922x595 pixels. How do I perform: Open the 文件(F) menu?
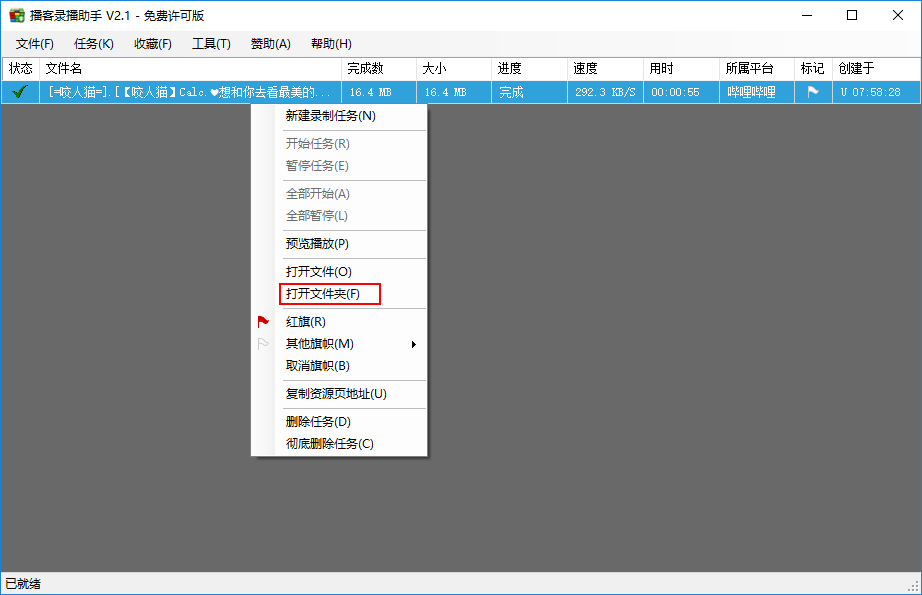click(x=35, y=44)
